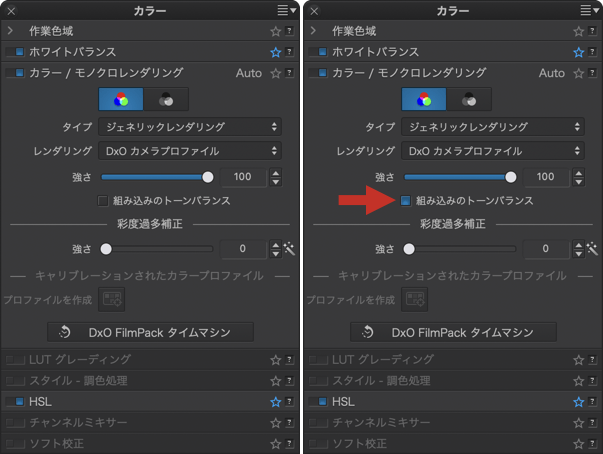Screen dimensions: 603x454
Task: Toggle HSL switch in left panel
Action: [x=15, y=402]
